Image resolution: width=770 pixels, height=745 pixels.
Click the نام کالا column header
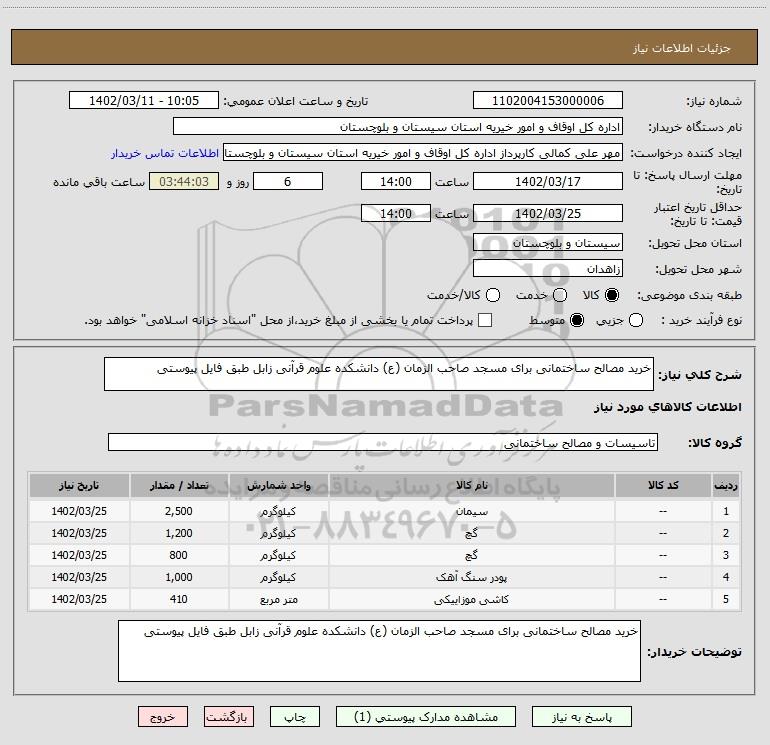(x=471, y=485)
